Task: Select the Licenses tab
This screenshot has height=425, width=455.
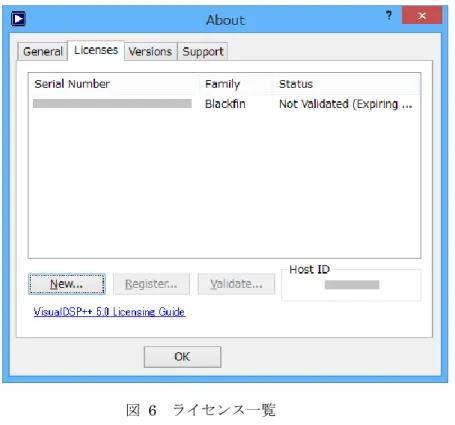Action: 96,50
